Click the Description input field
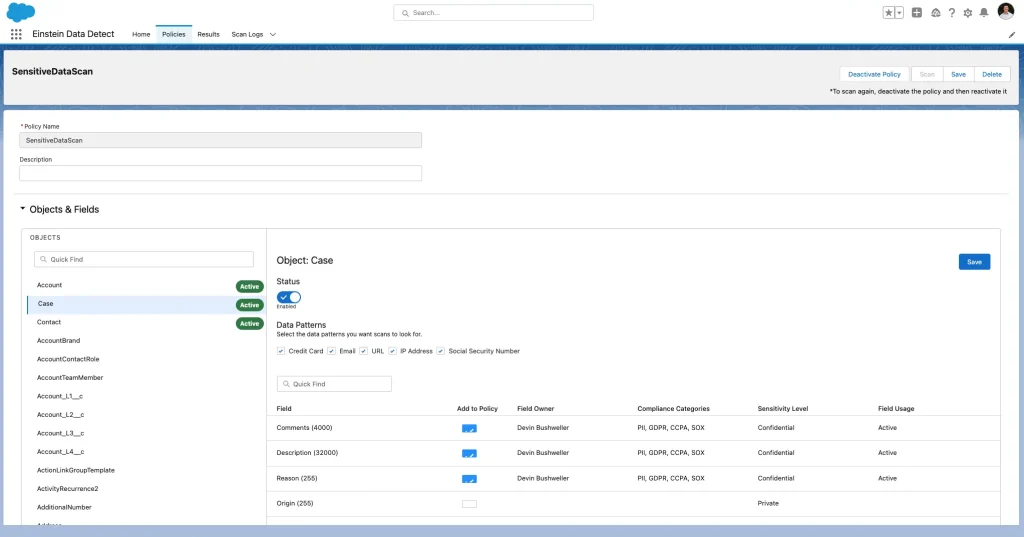Image resolution: width=1024 pixels, height=537 pixels. 221,173
